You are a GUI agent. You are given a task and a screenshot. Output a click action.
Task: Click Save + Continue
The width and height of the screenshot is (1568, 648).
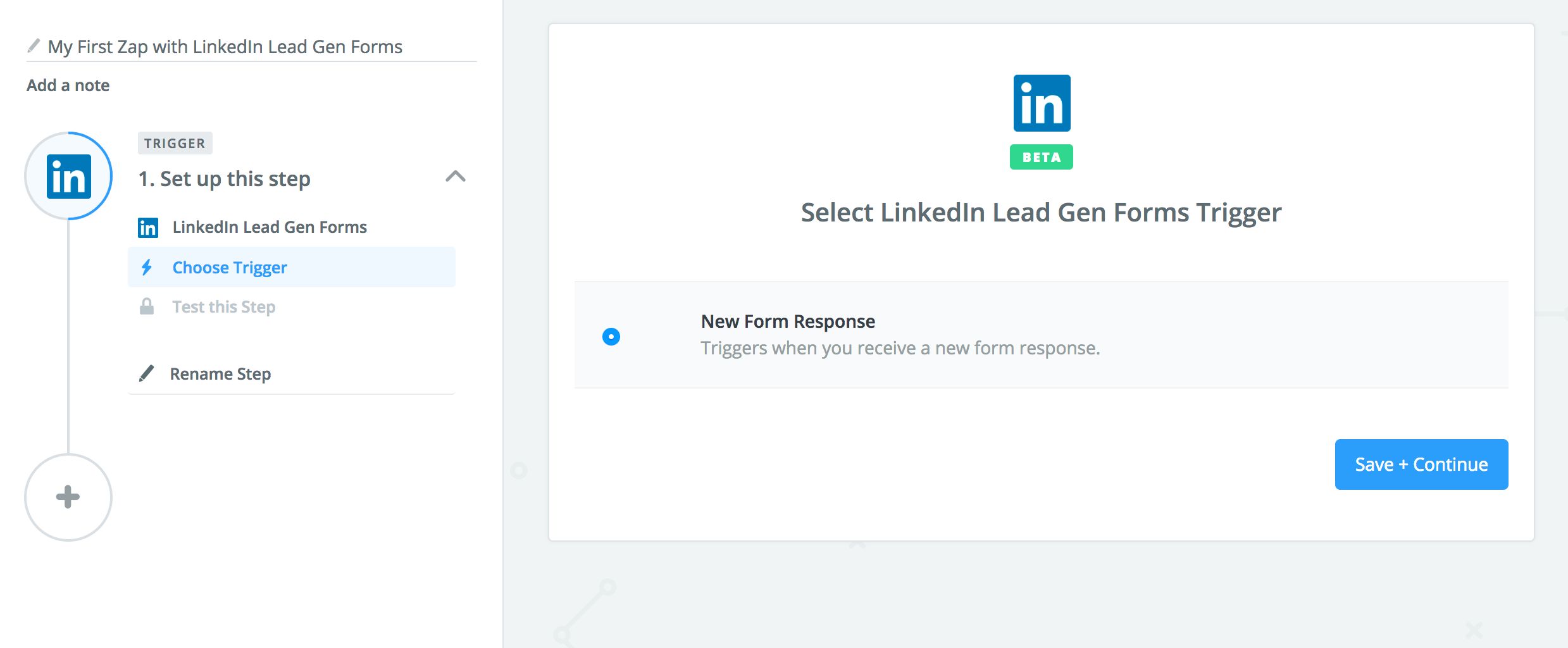[x=1421, y=464]
